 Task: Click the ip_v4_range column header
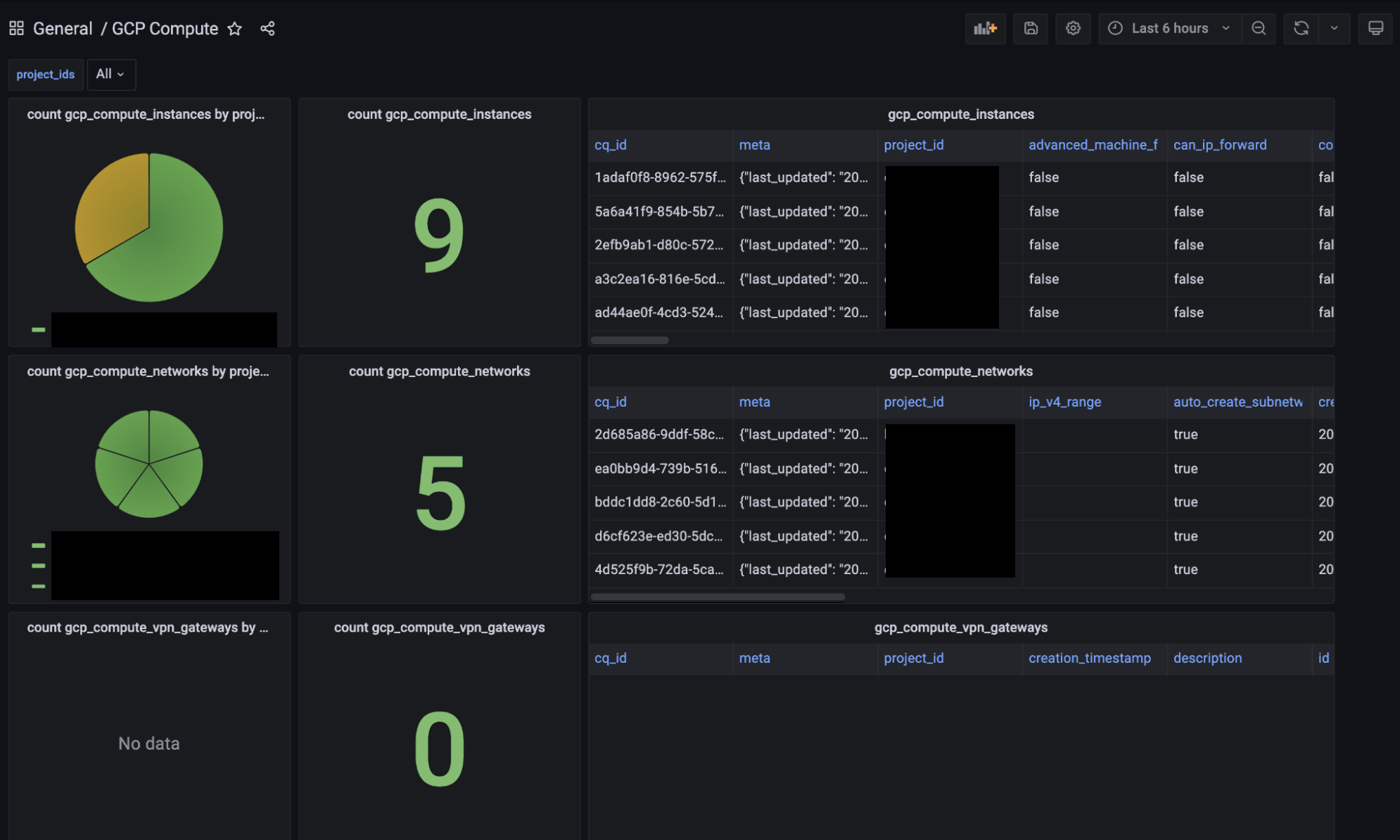1064,402
